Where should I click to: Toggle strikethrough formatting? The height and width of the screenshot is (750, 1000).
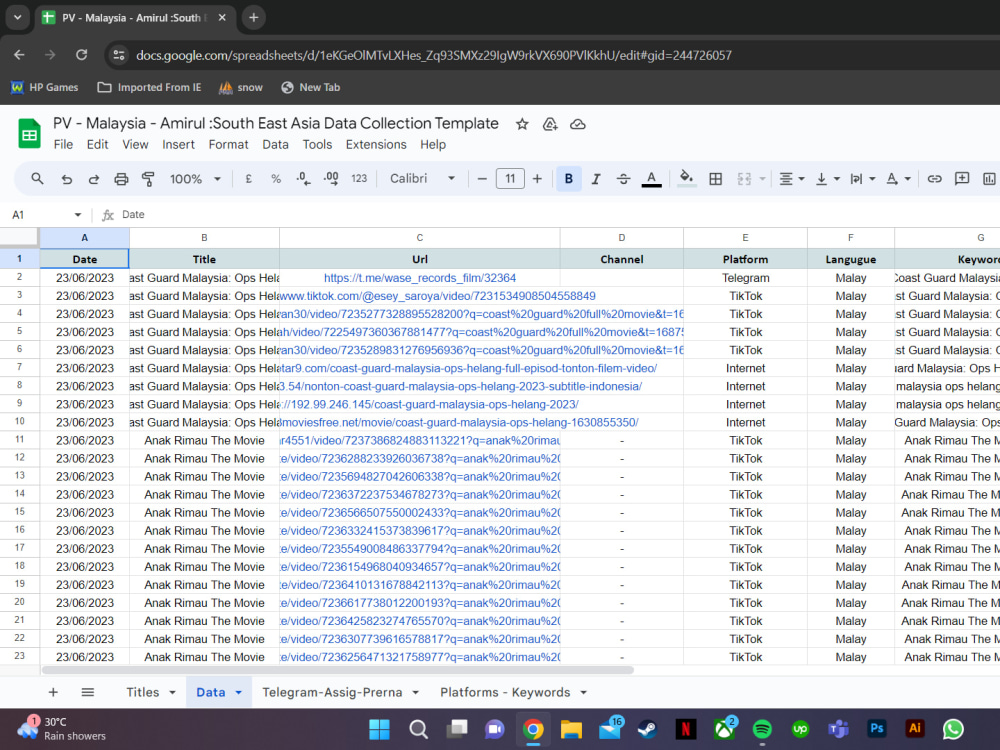[623, 179]
